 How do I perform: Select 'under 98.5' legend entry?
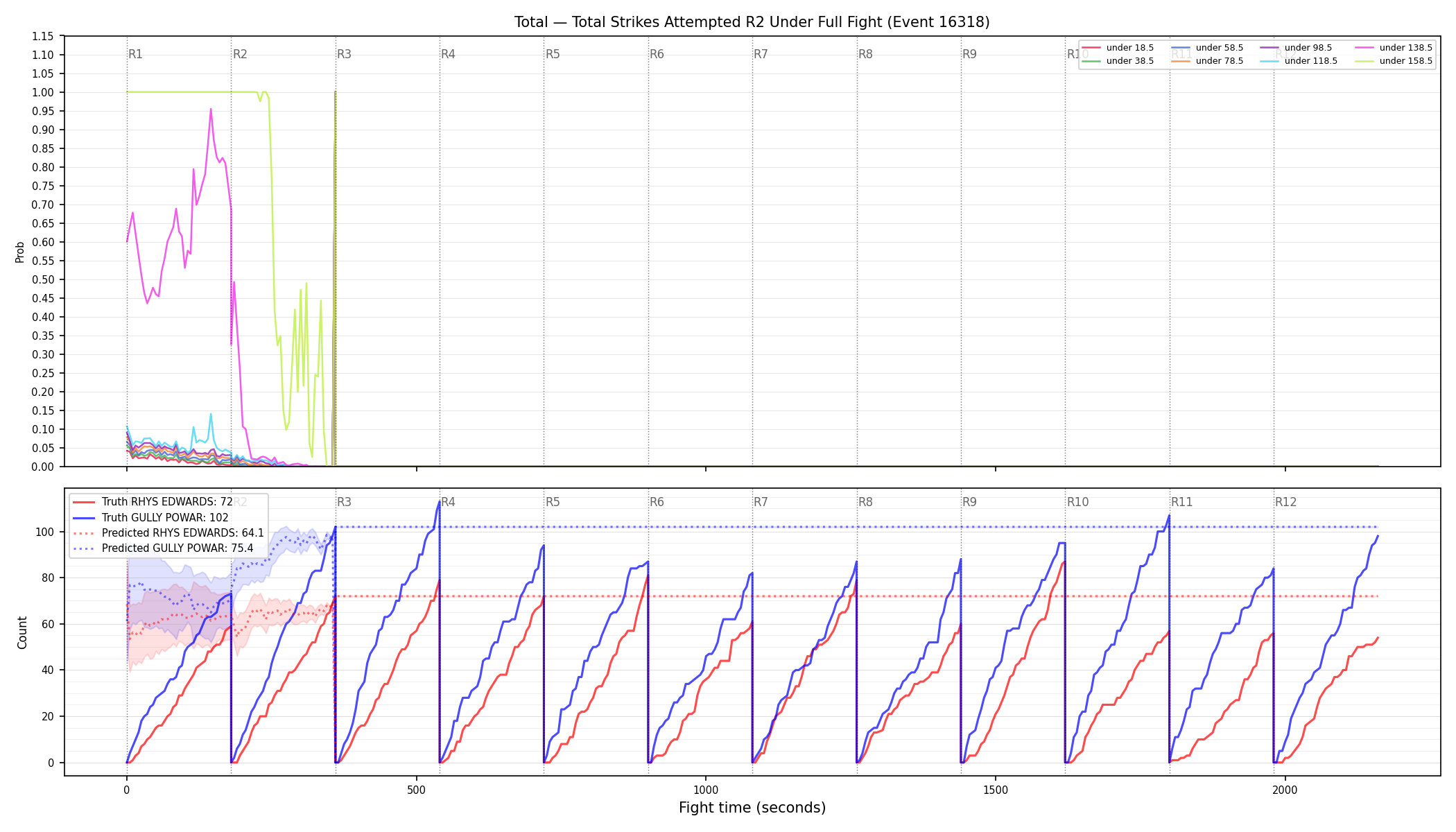(x=1296, y=48)
